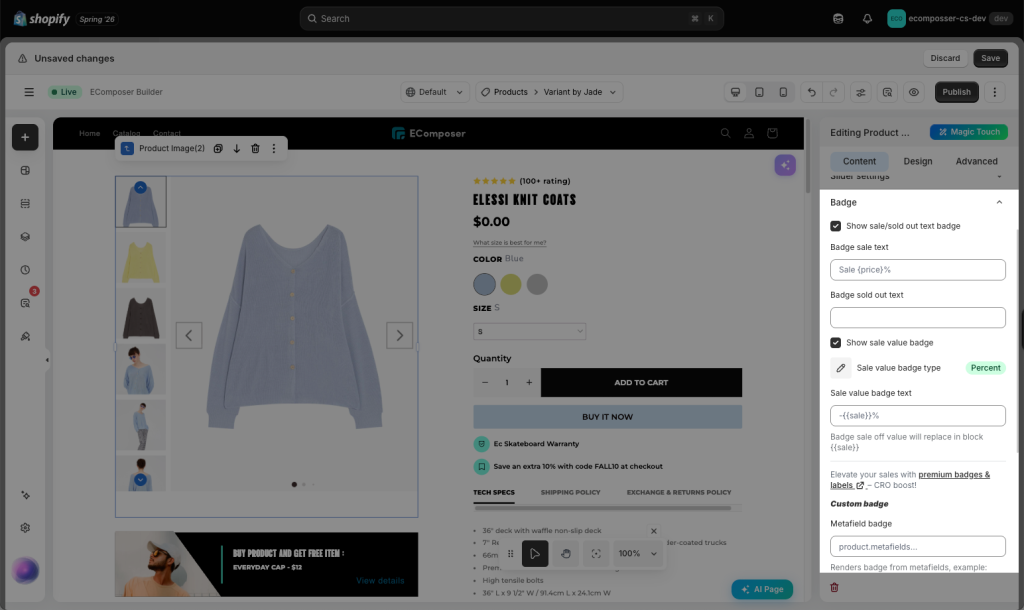The height and width of the screenshot is (610, 1024).
Task: Open Shopify notifications bell
Action: [867, 19]
